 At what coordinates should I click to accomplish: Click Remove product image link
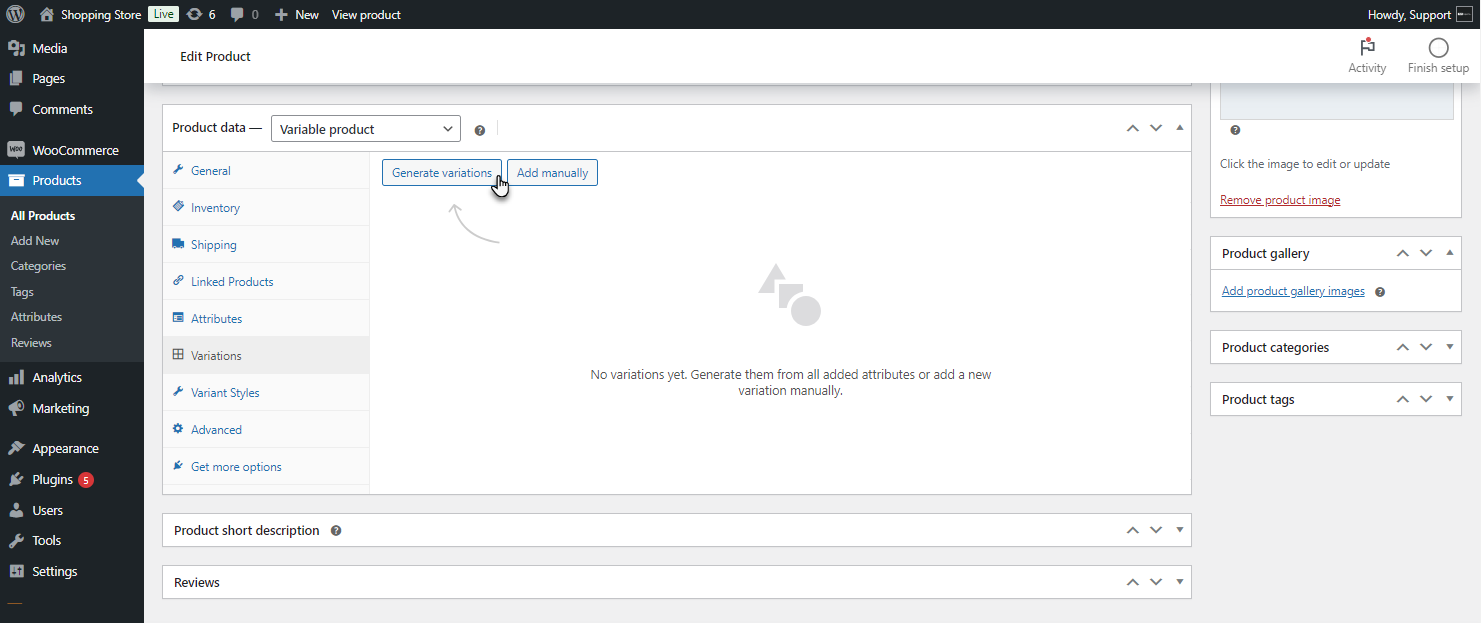point(1280,200)
